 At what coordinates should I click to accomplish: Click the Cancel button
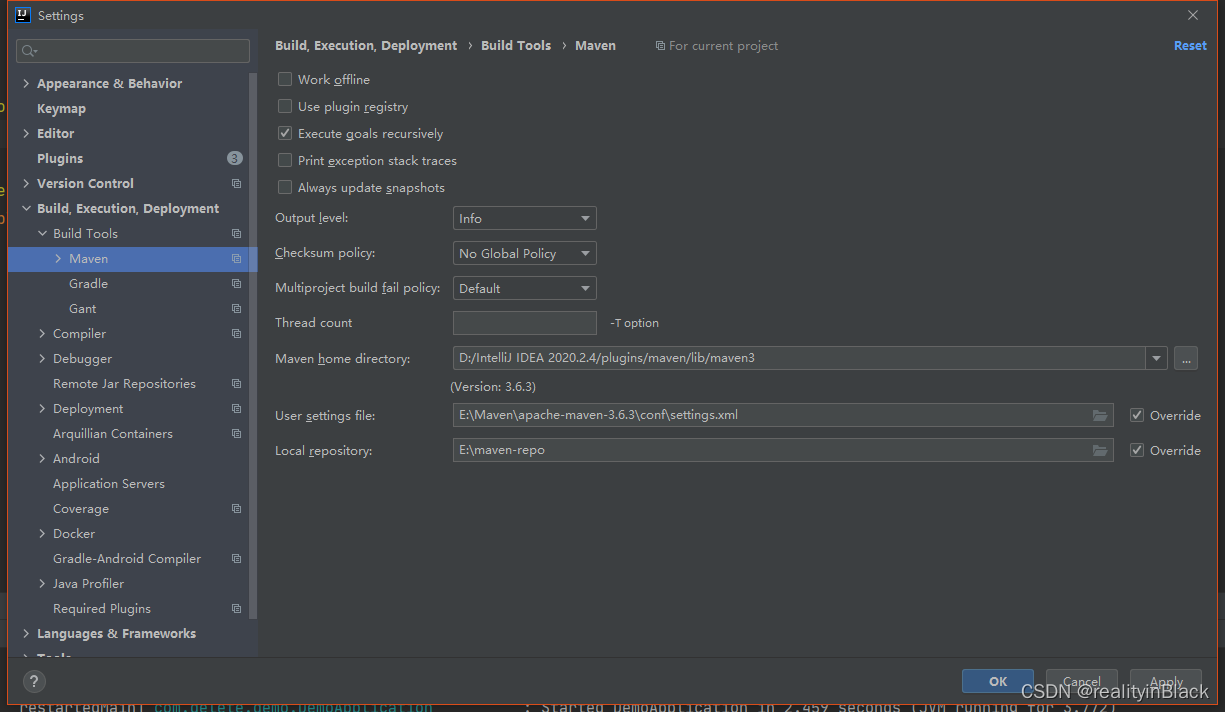point(1082,681)
